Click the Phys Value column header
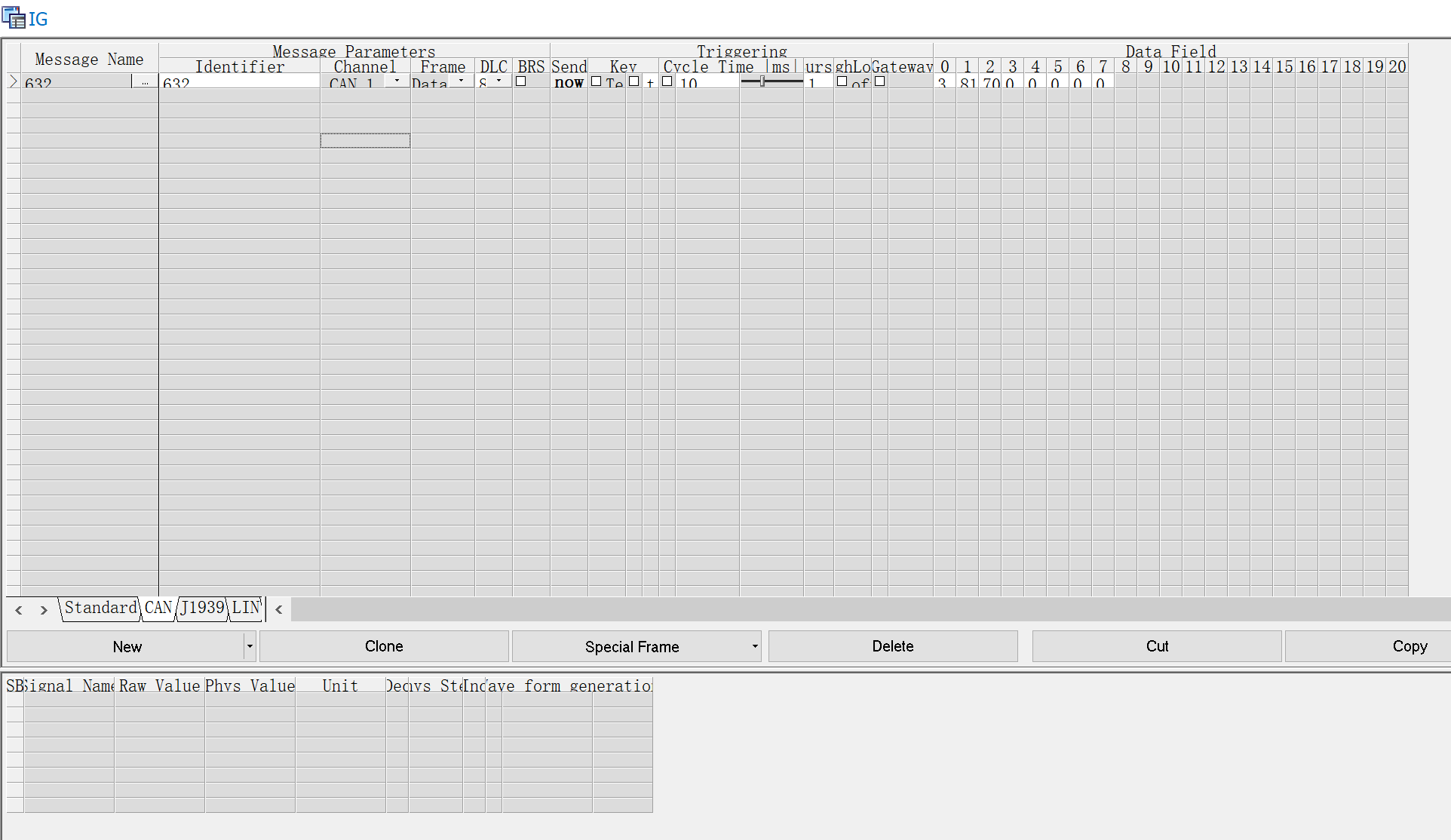The width and height of the screenshot is (1451, 840). click(250, 685)
